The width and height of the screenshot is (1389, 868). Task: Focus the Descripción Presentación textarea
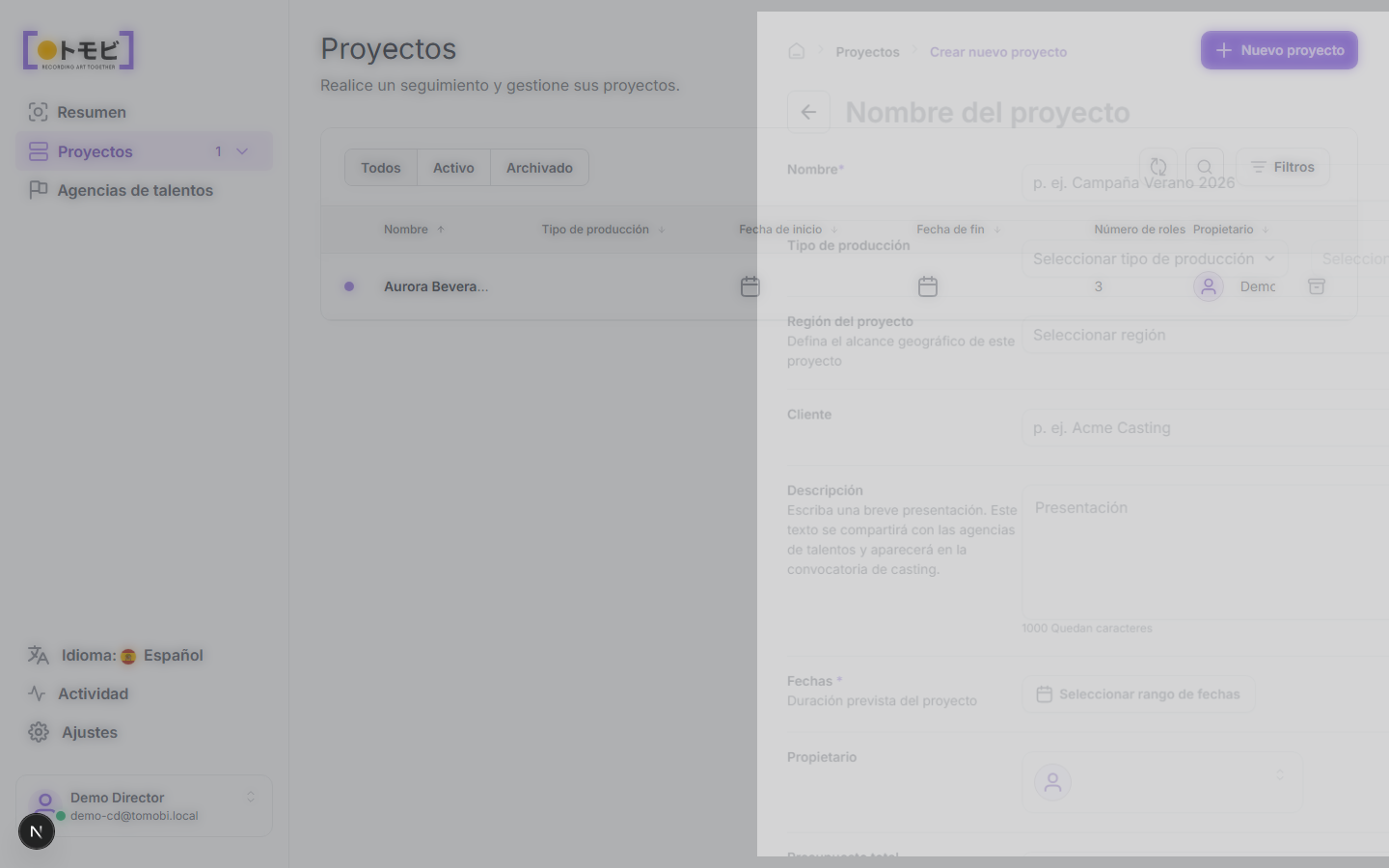[1206, 552]
